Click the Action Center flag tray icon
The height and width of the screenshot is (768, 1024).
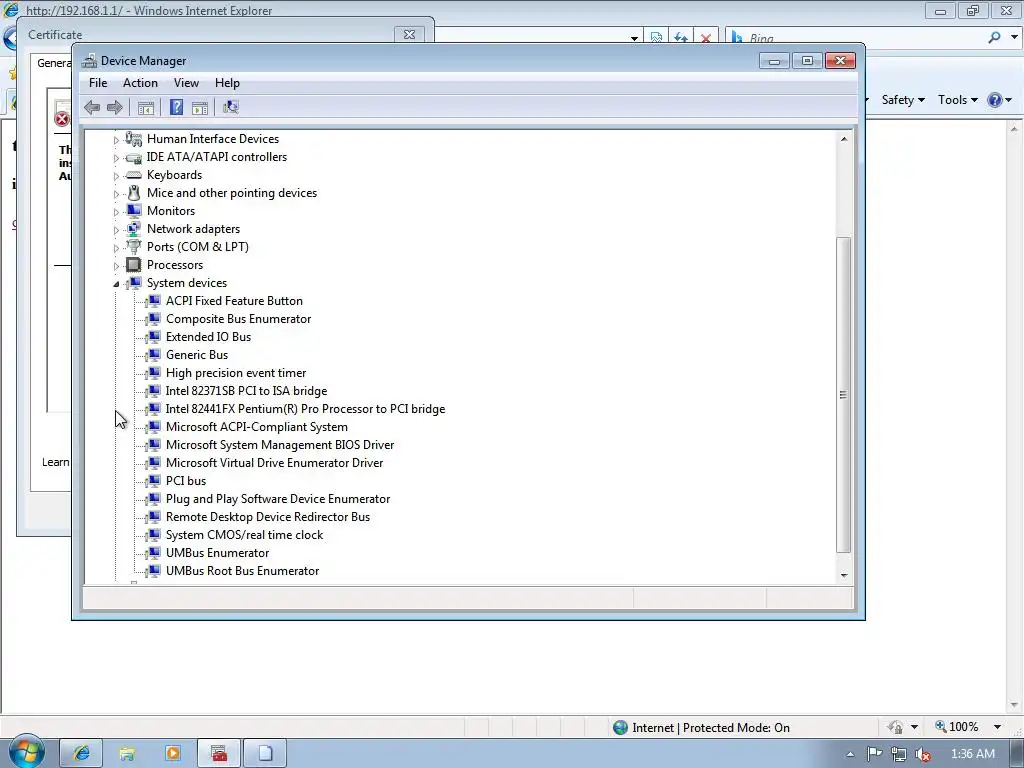coord(874,754)
